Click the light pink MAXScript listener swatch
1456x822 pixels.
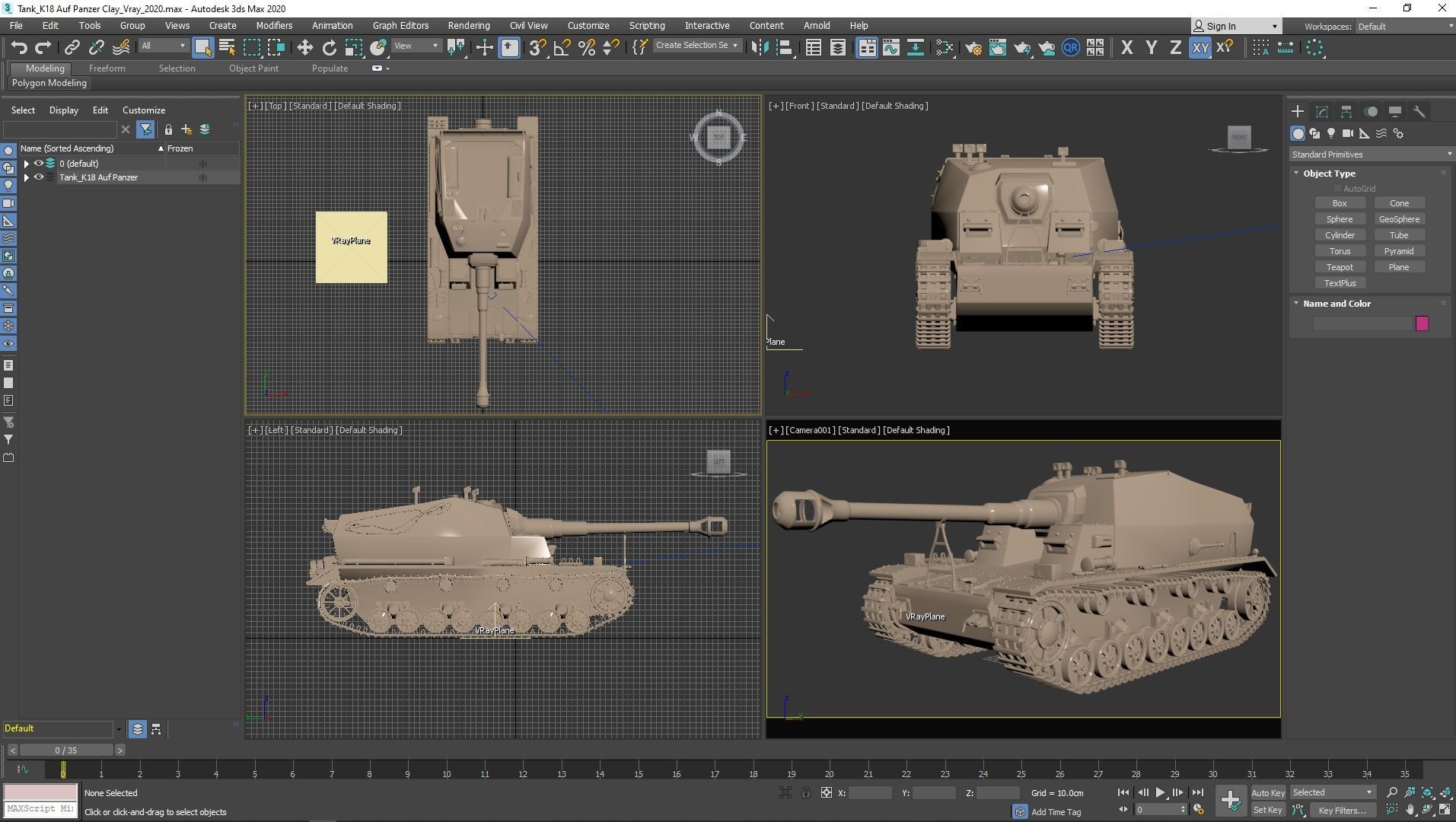tap(40, 793)
